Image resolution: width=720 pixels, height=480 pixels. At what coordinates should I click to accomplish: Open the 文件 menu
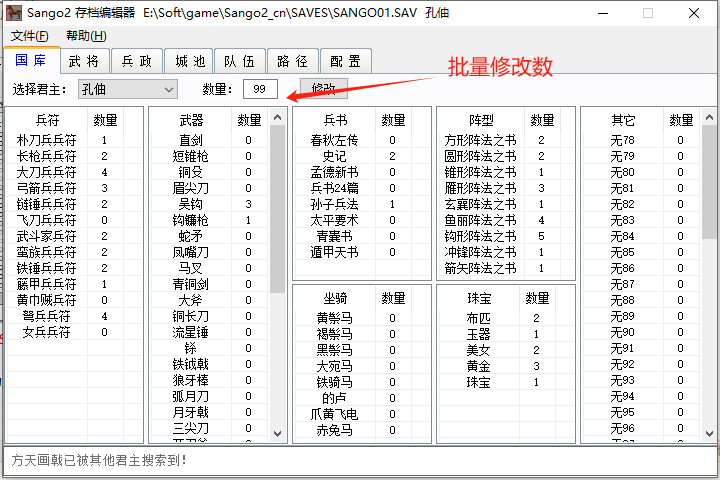[29, 36]
